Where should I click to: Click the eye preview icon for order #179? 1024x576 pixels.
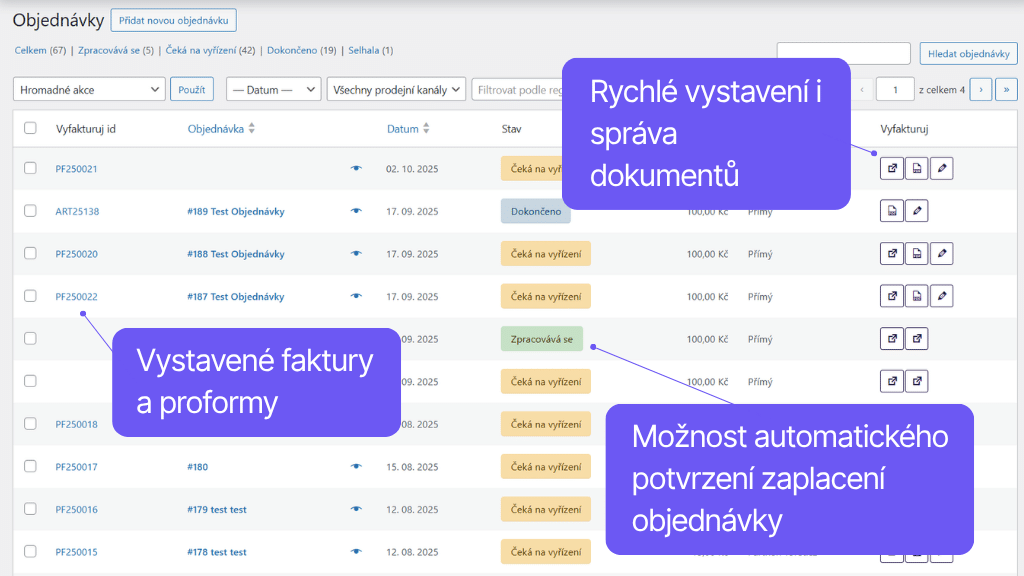[x=356, y=509]
